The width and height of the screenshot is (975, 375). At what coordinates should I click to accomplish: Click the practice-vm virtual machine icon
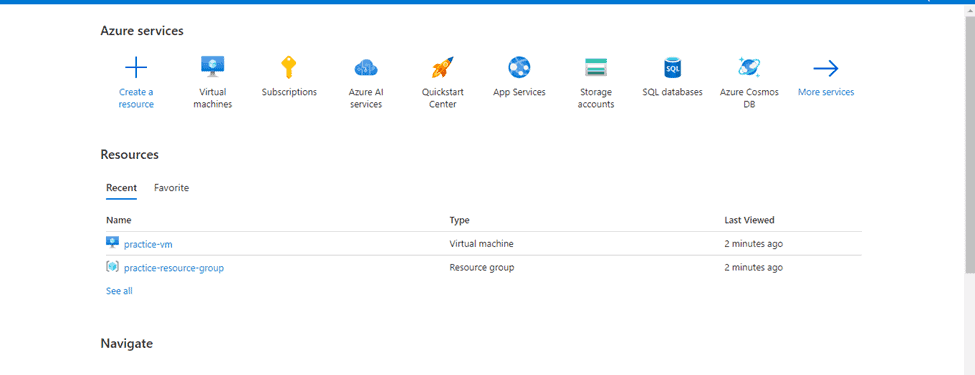coord(112,243)
